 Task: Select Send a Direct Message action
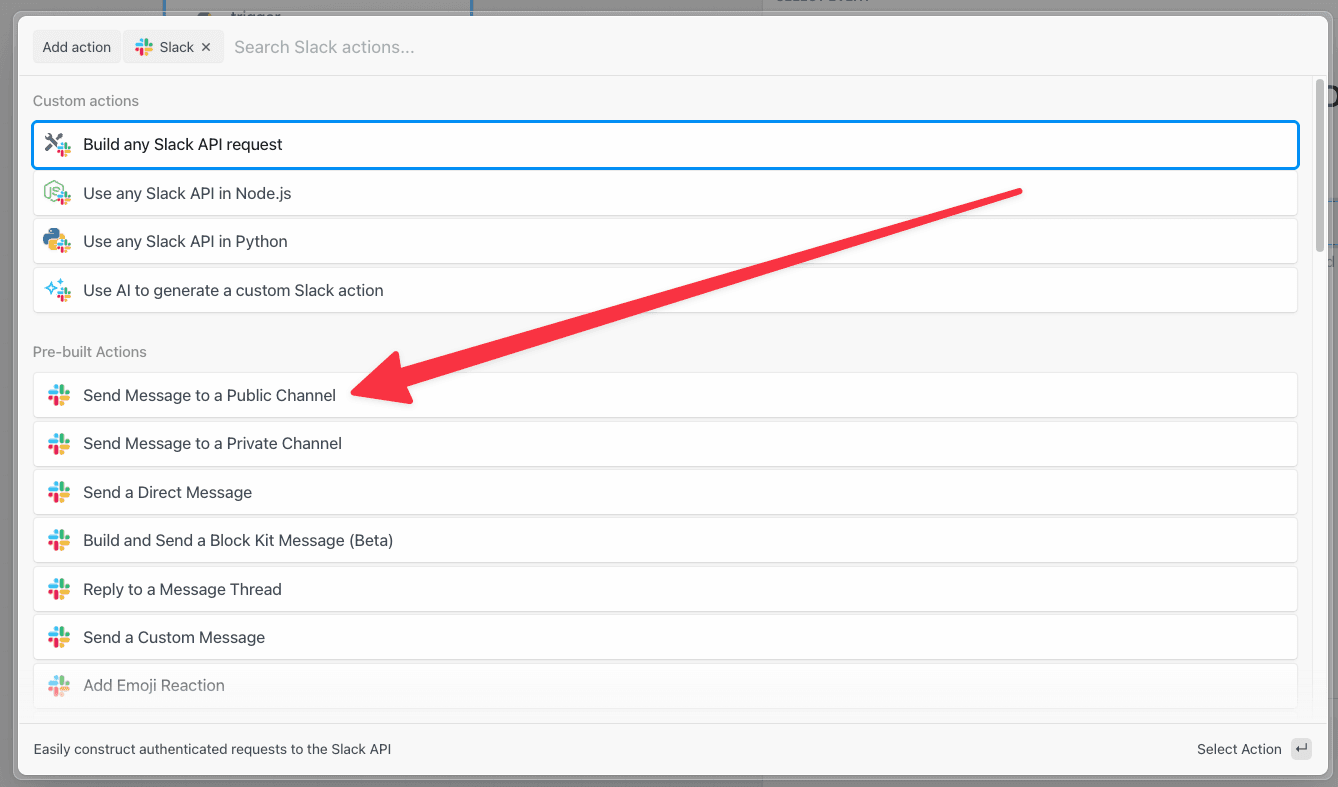[665, 492]
